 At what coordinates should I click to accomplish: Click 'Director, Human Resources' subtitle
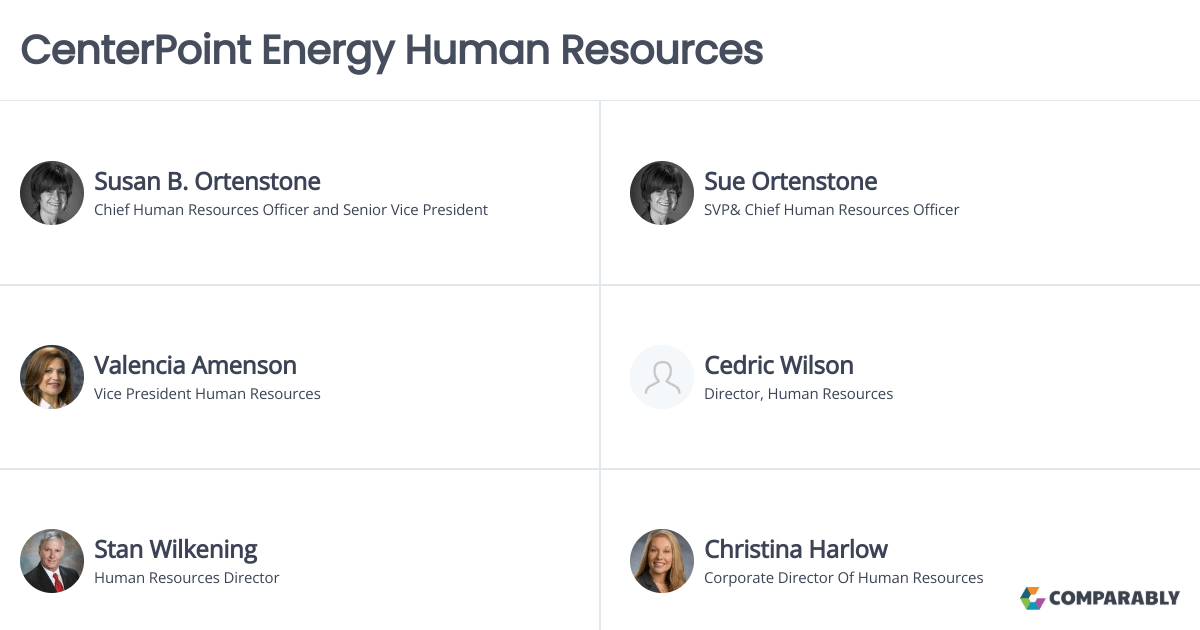point(799,394)
